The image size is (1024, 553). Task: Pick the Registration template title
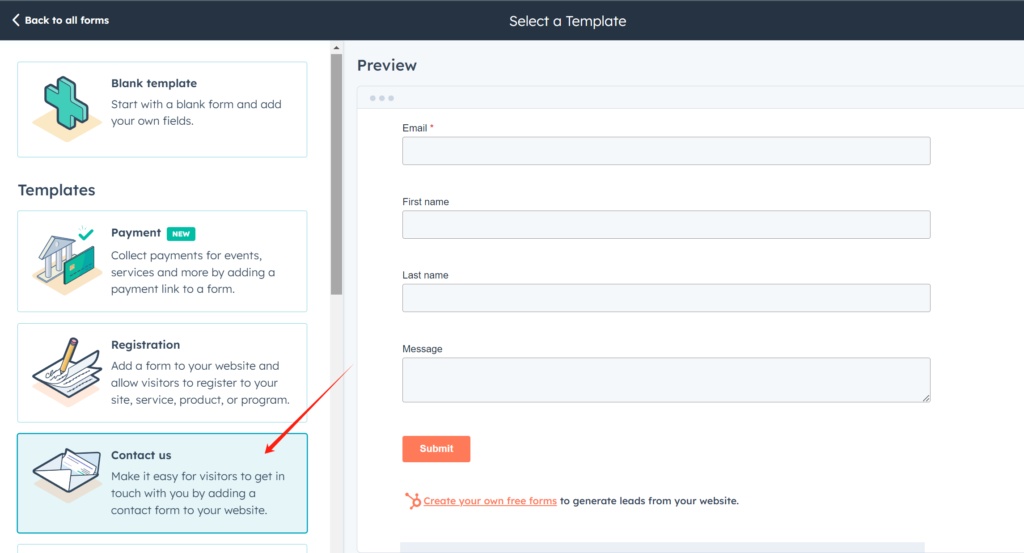(146, 345)
